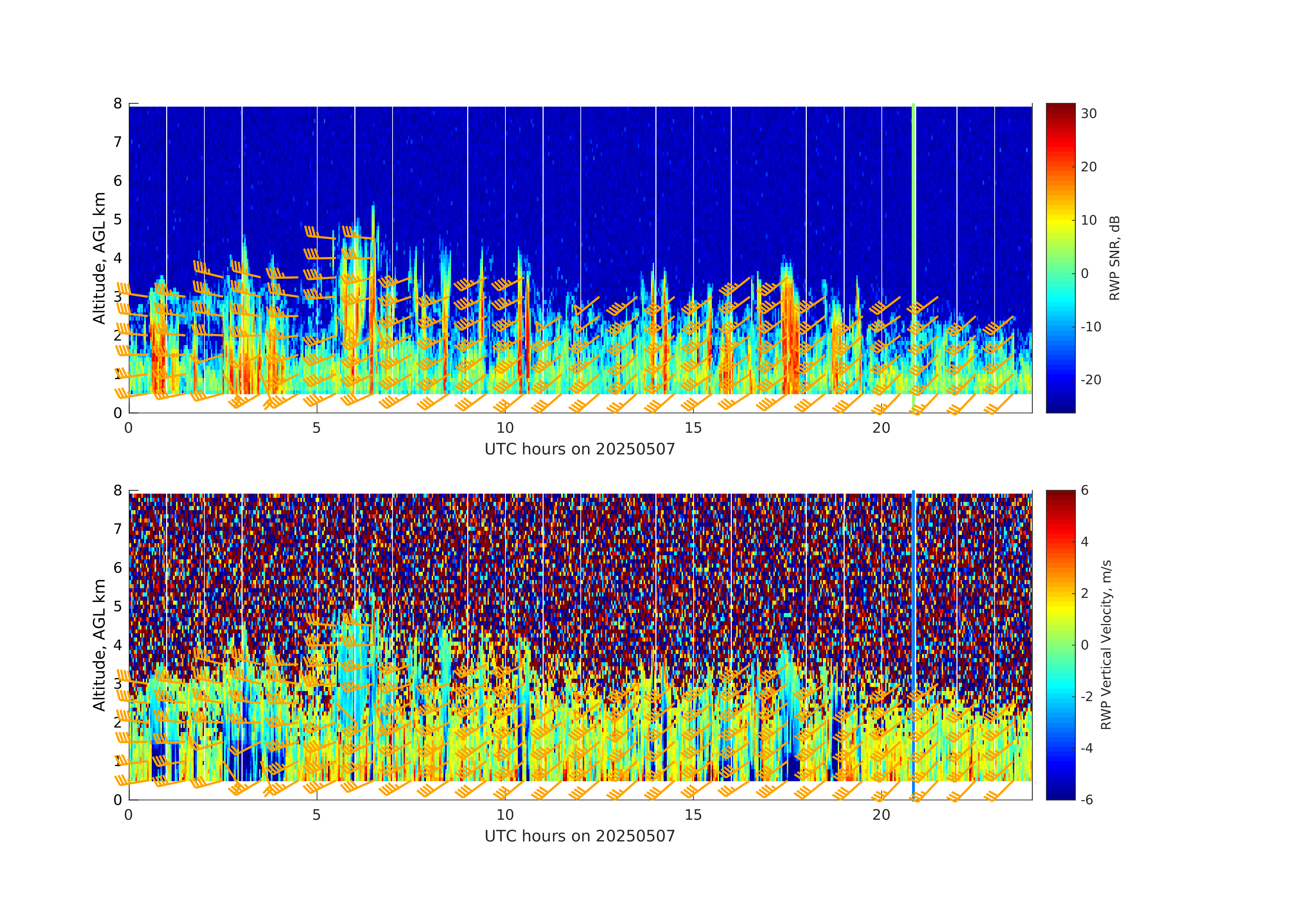The height and width of the screenshot is (903, 1316).
Task: Click the top plot's 'UTC hours on 20250507' label
Action: point(580,450)
